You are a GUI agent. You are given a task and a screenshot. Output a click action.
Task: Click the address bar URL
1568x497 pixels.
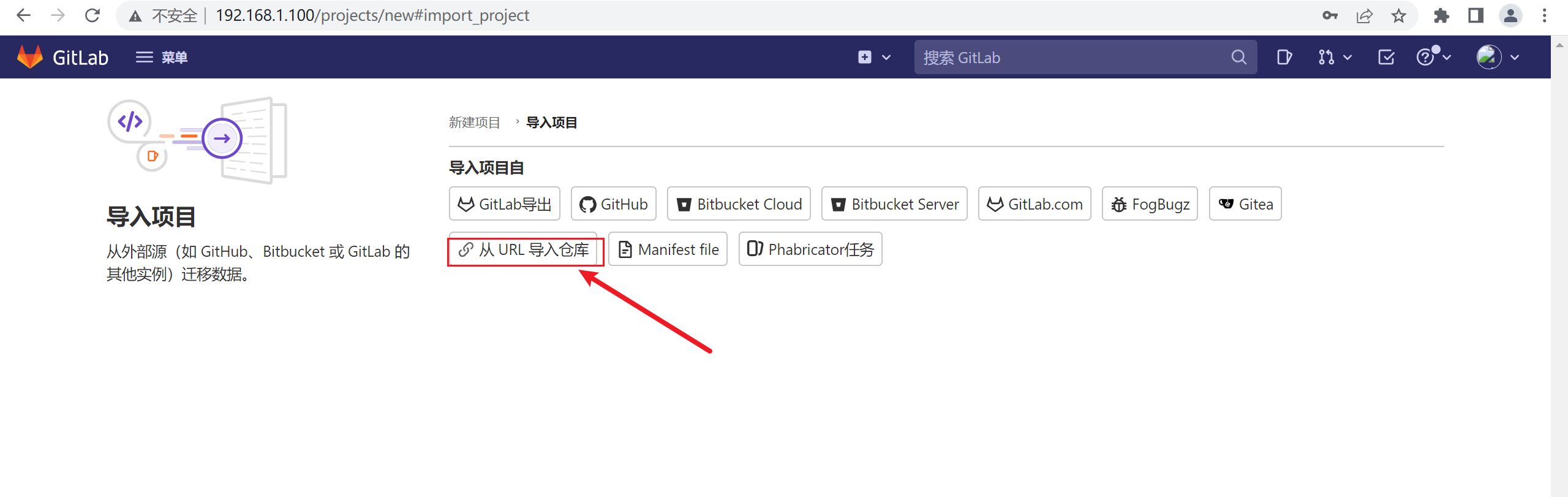372,16
